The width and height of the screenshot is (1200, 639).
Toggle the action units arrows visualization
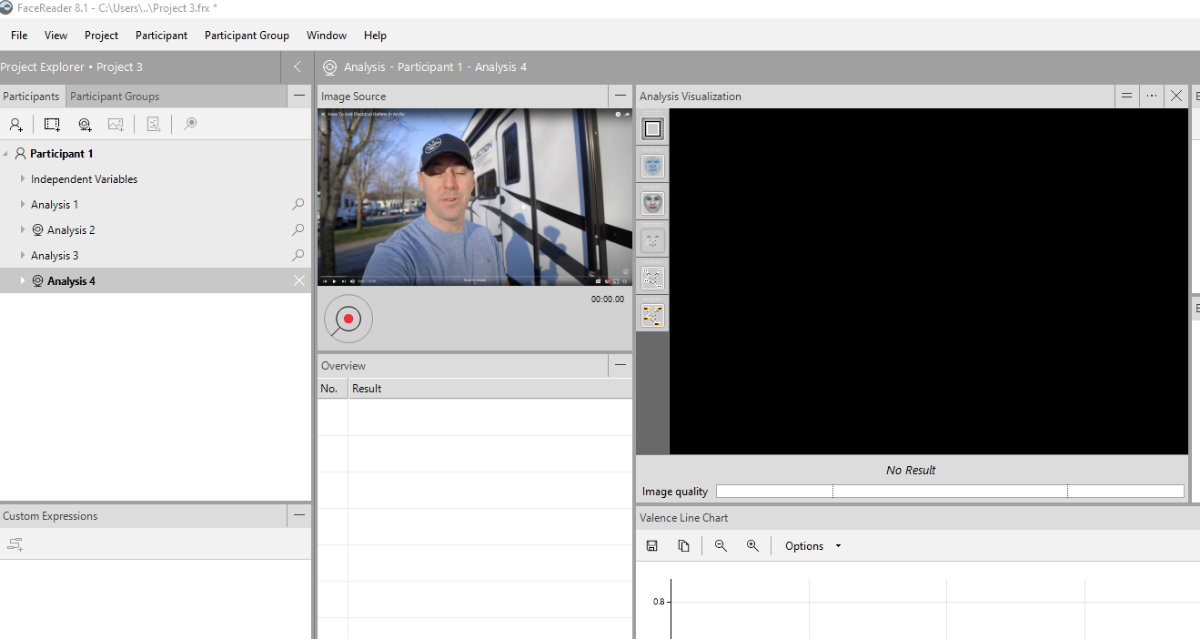653,279
